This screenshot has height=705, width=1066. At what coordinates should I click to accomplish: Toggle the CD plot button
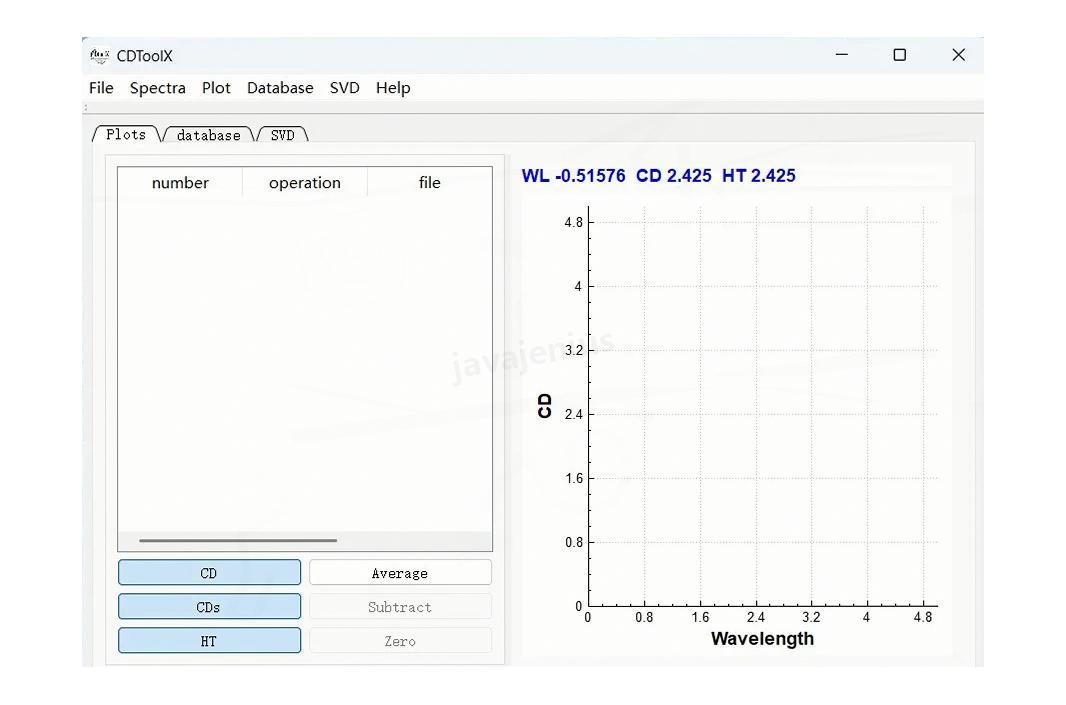[209, 572]
